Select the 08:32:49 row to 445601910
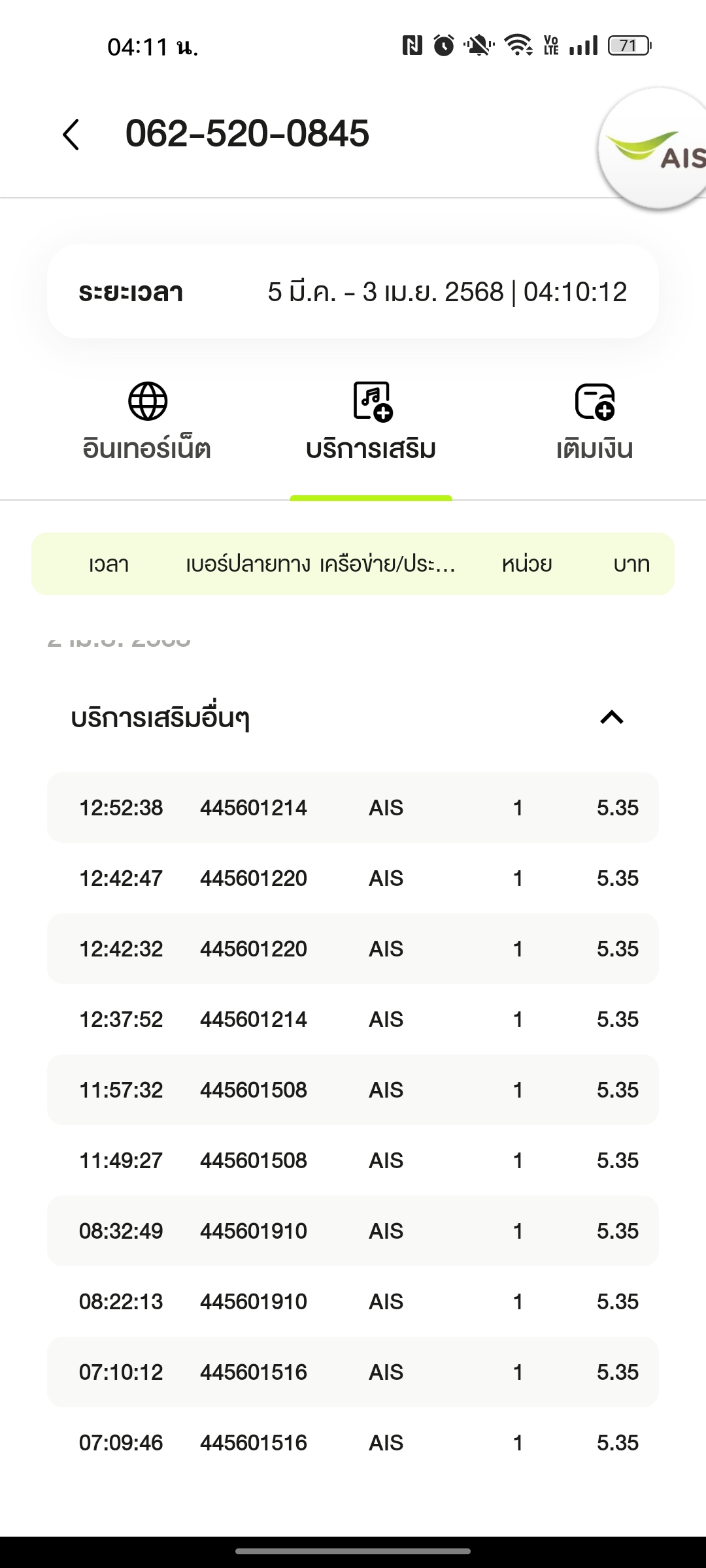This screenshot has width=706, height=1568. [x=353, y=1231]
